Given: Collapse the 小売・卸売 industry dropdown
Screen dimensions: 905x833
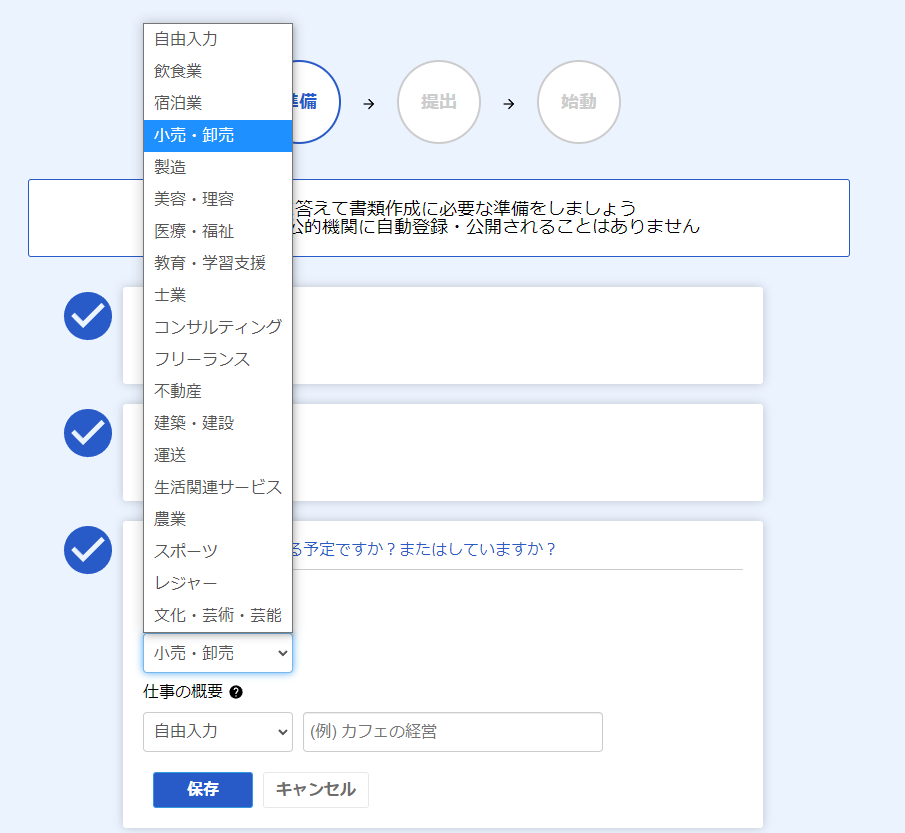Looking at the screenshot, I should tap(218, 653).
